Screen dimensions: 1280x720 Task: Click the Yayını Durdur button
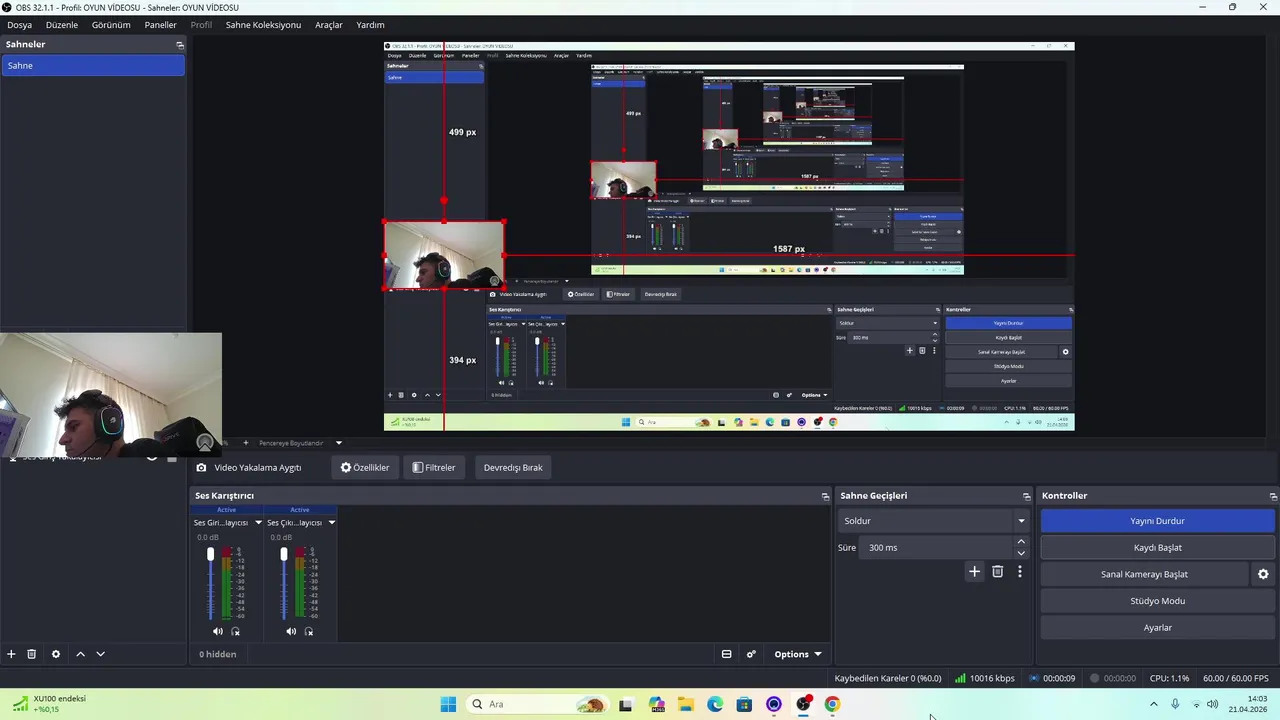click(x=1157, y=521)
